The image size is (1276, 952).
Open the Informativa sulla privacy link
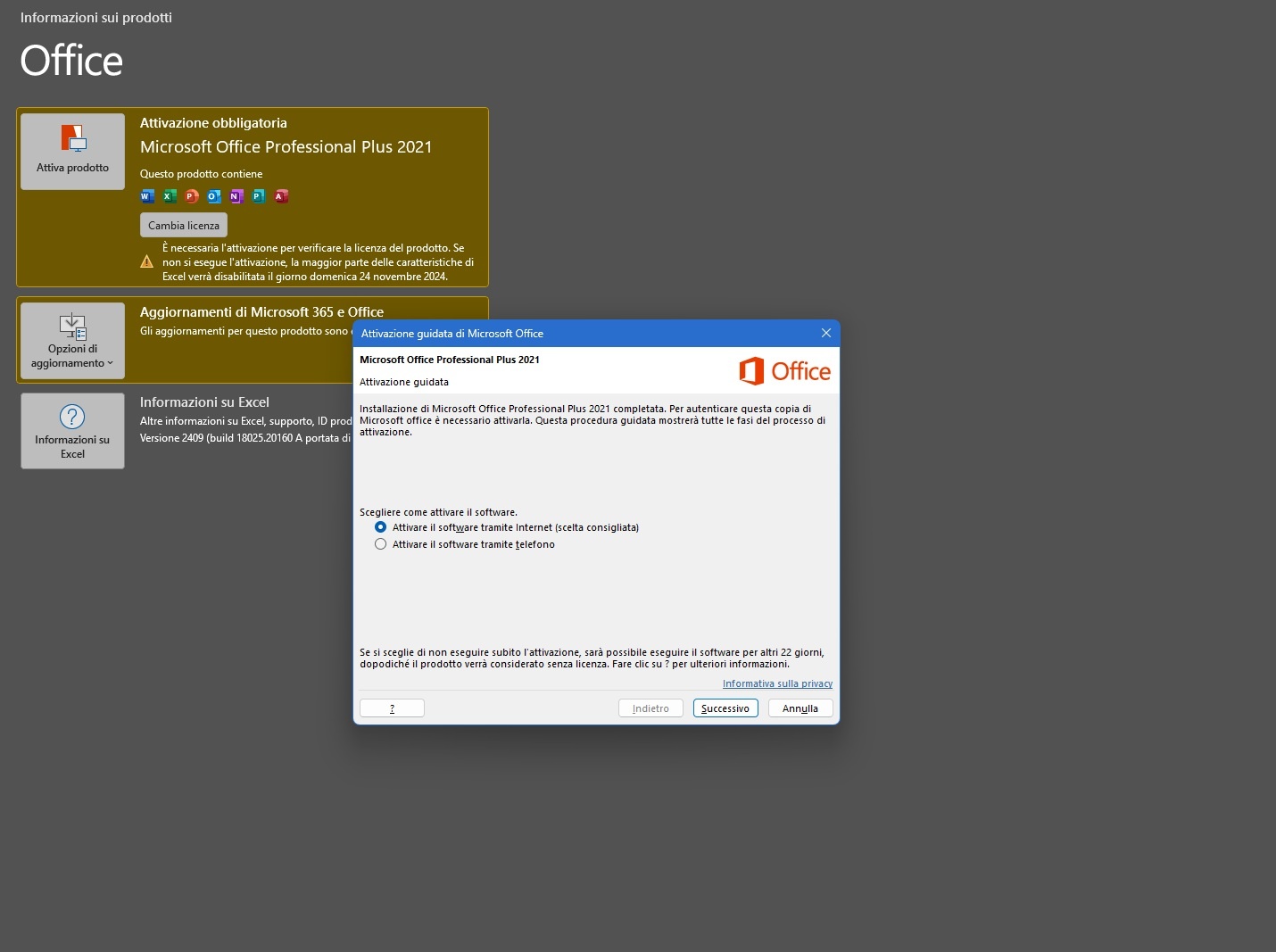[777, 683]
